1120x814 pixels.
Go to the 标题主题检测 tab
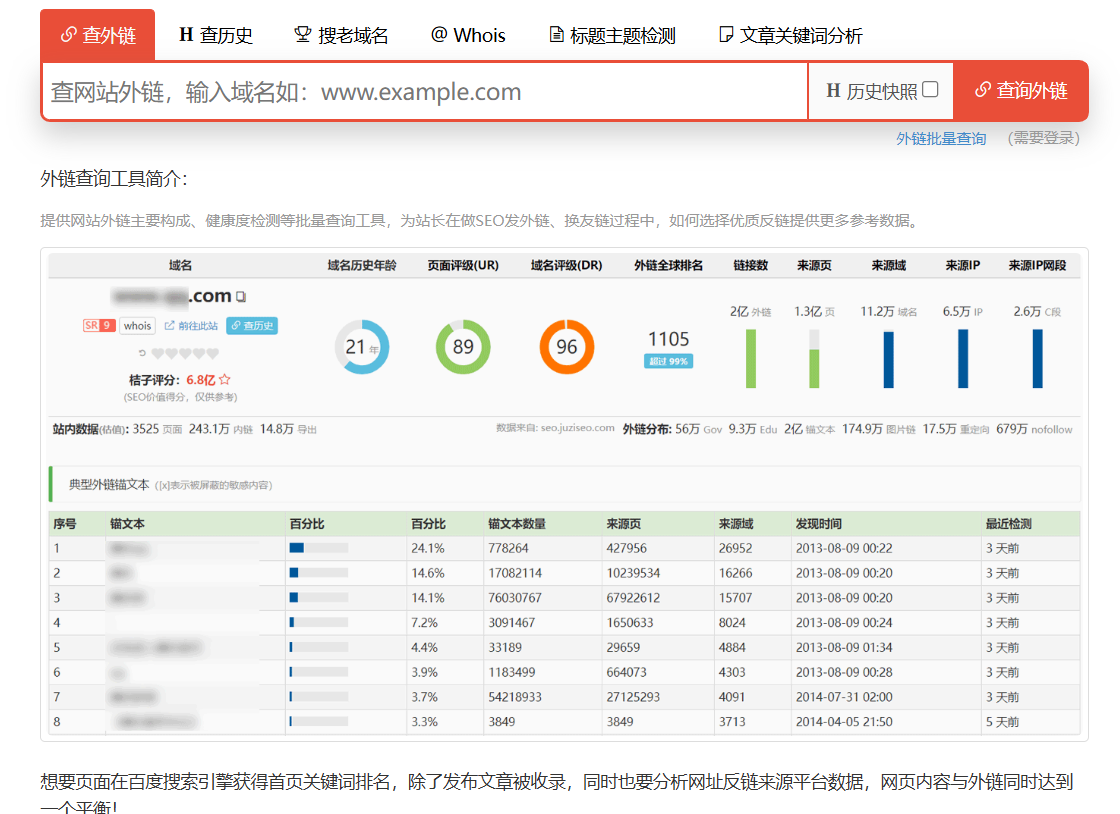612,36
